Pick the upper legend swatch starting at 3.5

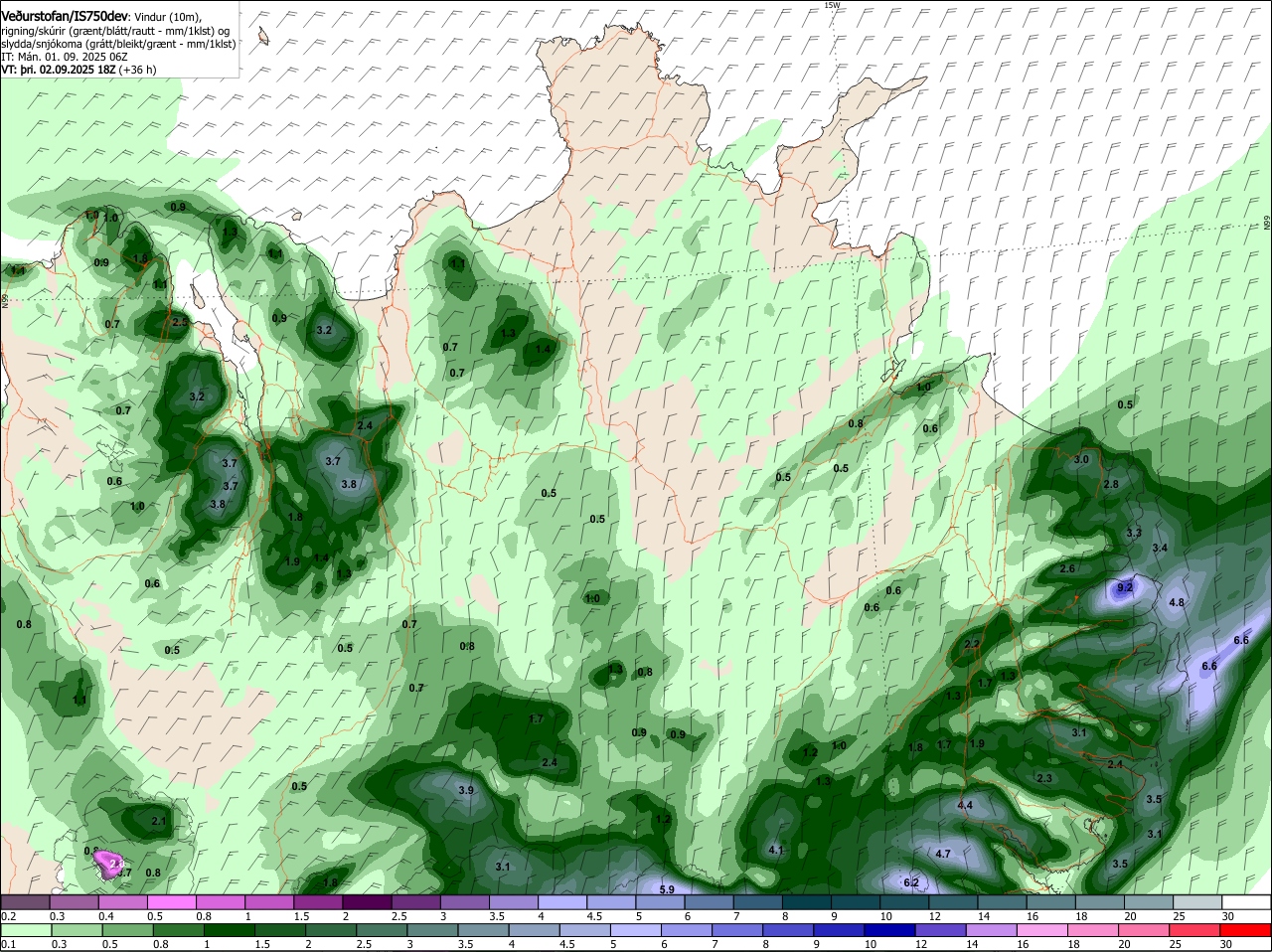point(512,902)
